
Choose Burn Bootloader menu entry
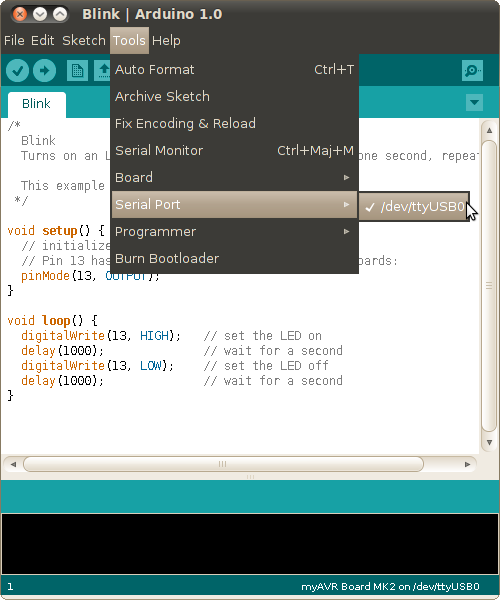coord(235,259)
